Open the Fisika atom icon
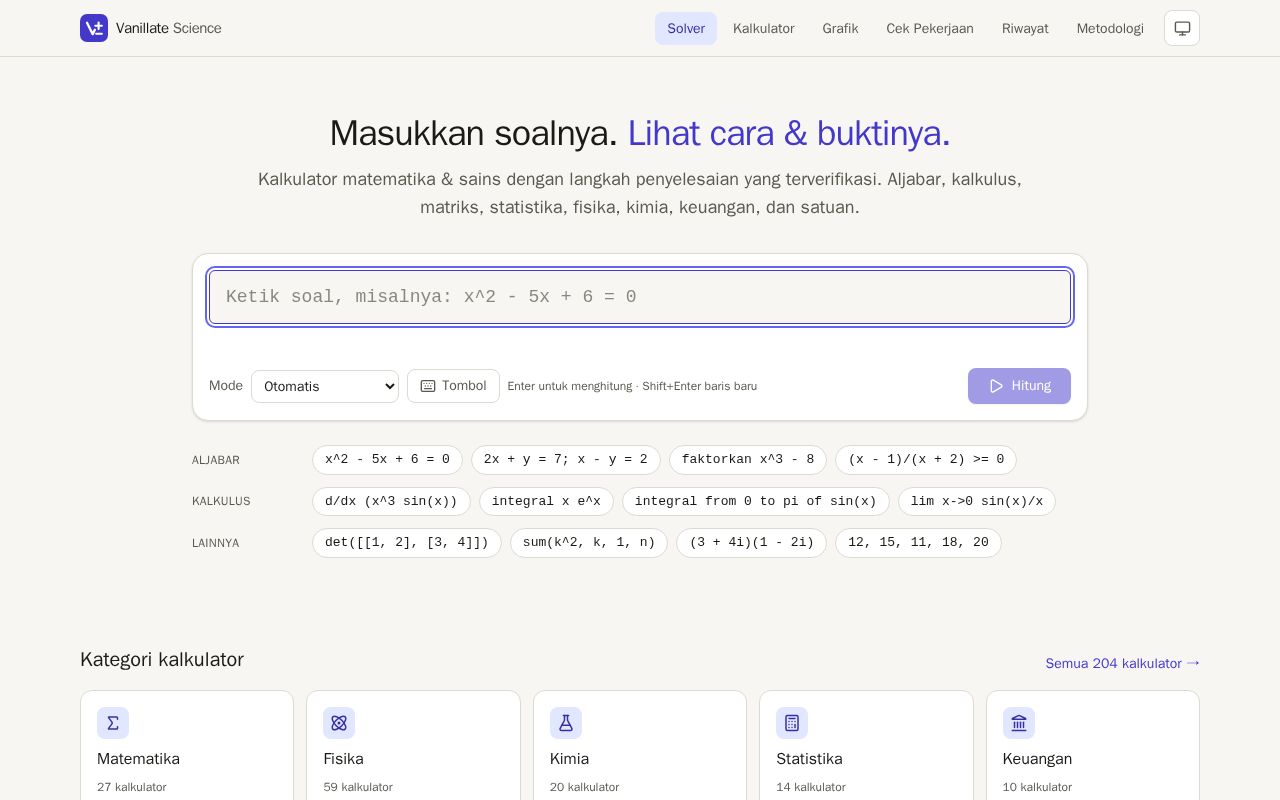 point(339,723)
